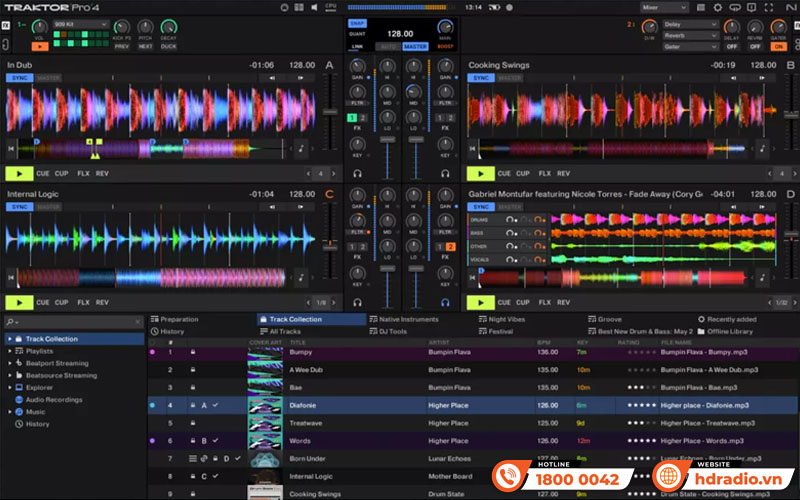Screen dimensions: 800x500
Task: Toggle FX unit 2 assign on Deck D channel
Action: [x=451, y=247]
